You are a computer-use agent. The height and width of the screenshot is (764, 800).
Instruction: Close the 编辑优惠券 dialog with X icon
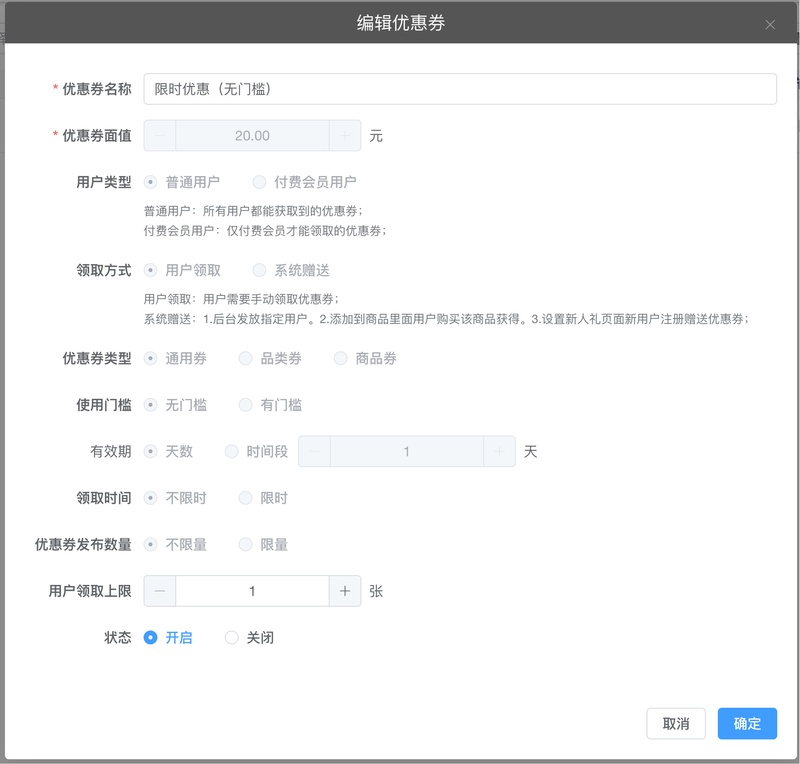(x=770, y=24)
